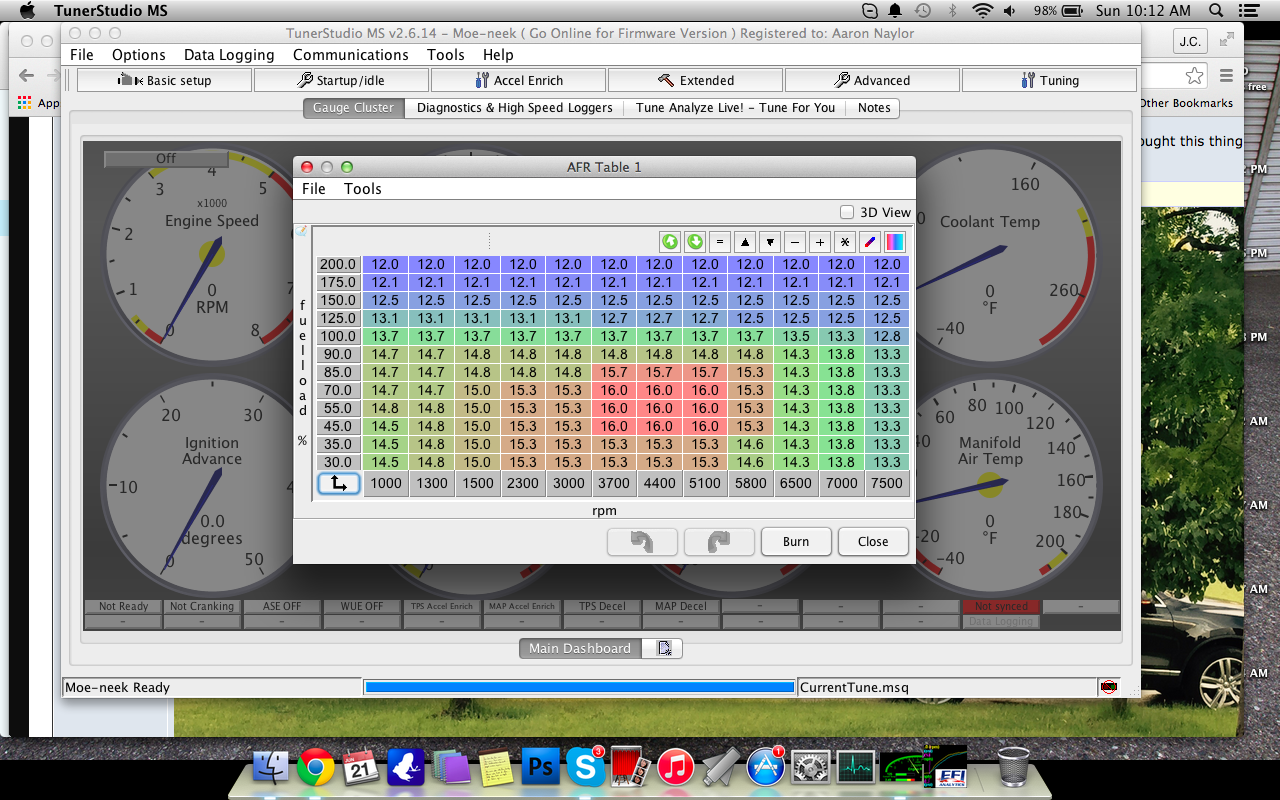Open the Data Logging menu
The height and width of the screenshot is (800, 1280).
point(229,55)
